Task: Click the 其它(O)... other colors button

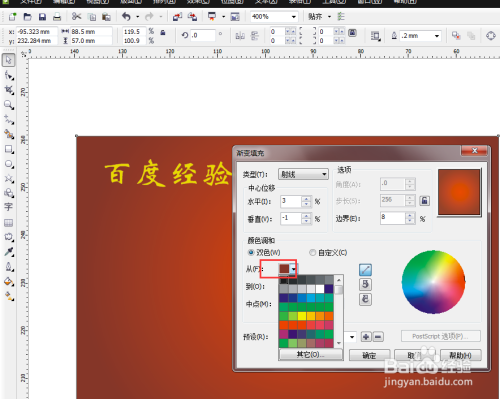Action: pyautogui.click(x=311, y=354)
